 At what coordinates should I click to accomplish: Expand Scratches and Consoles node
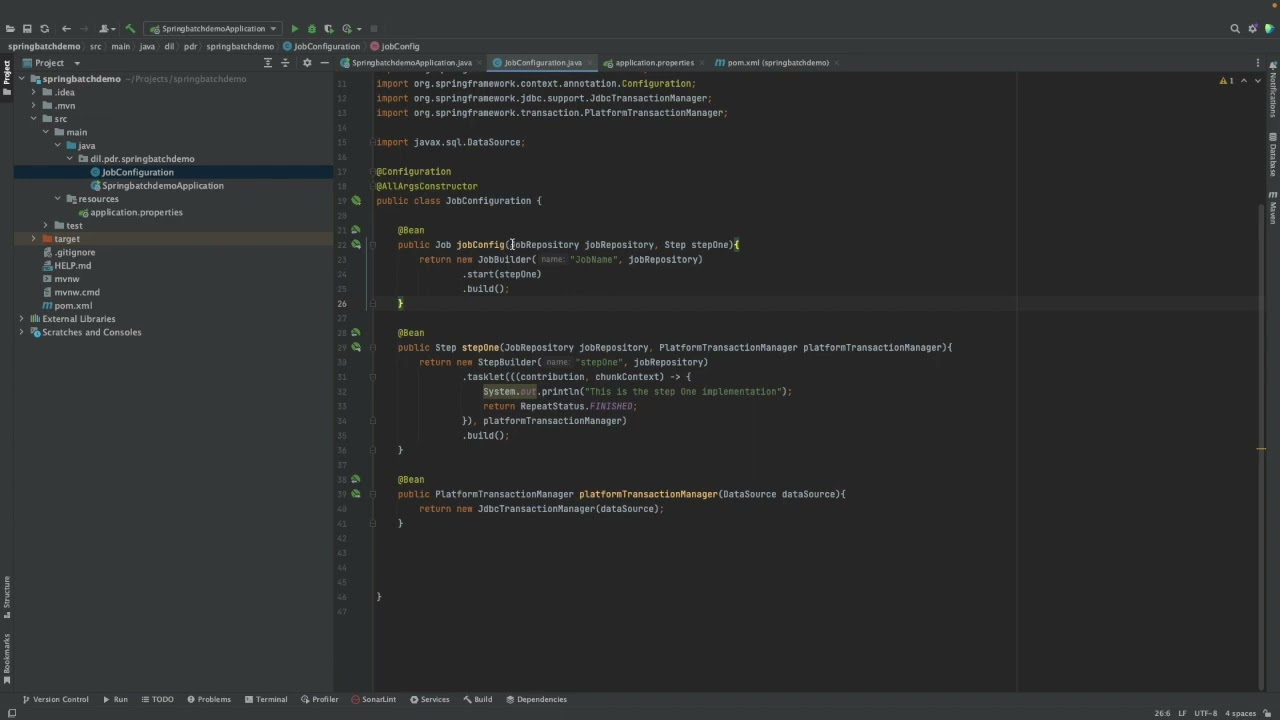[22, 332]
